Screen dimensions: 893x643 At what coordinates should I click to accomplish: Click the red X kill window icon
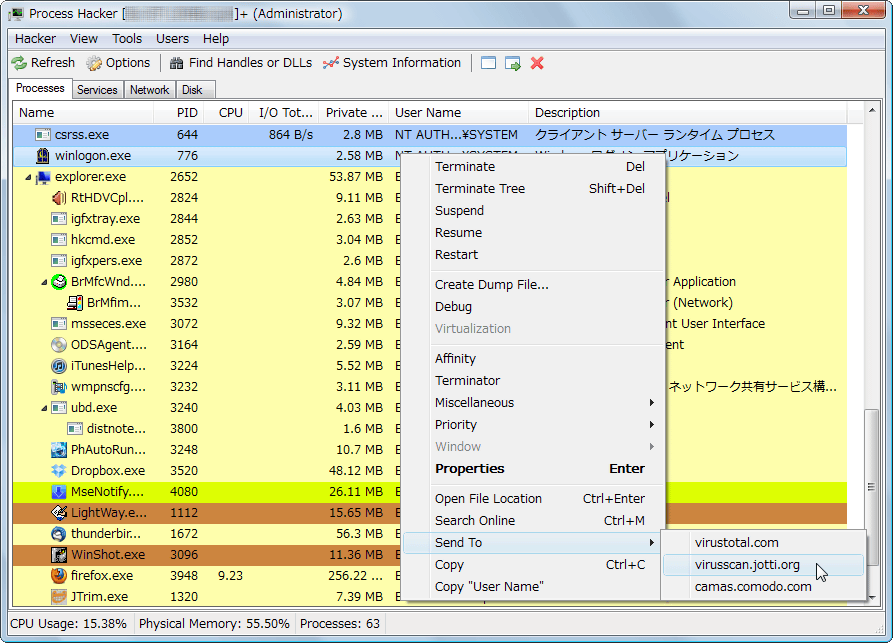(x=537, y=63)
